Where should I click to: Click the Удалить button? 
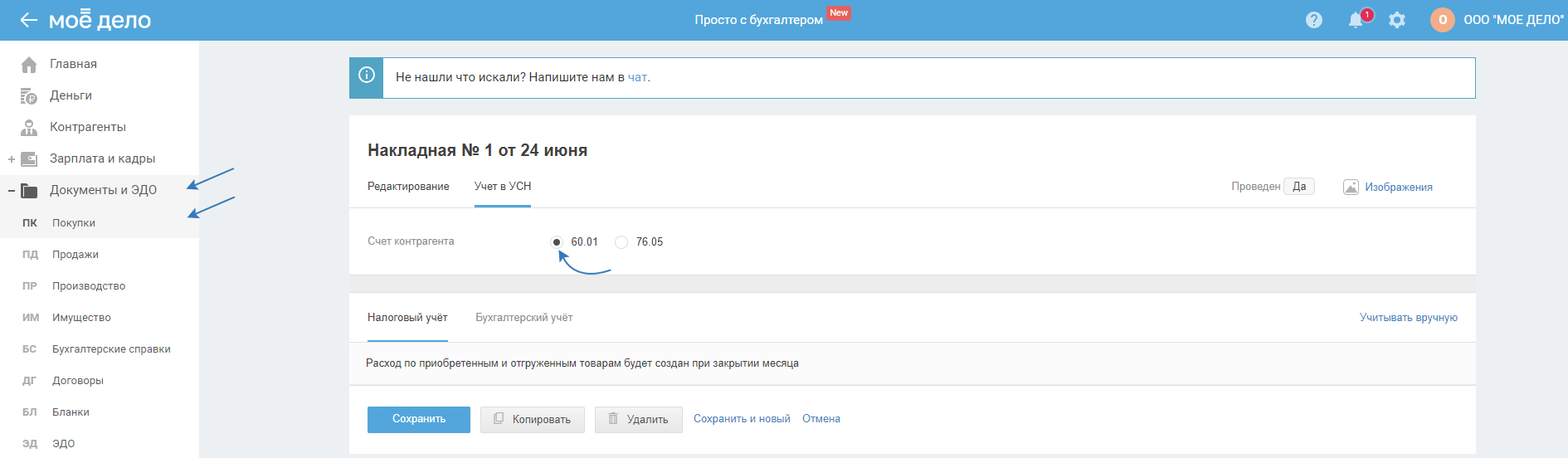pyautogui.click(x=639, y=420)
